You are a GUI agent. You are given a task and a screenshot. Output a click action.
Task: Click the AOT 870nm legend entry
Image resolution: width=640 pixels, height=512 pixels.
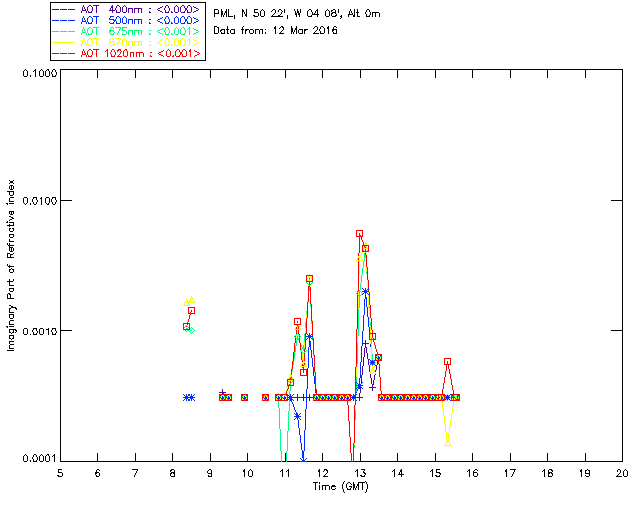pyautogui.click(x=127, y=42)
